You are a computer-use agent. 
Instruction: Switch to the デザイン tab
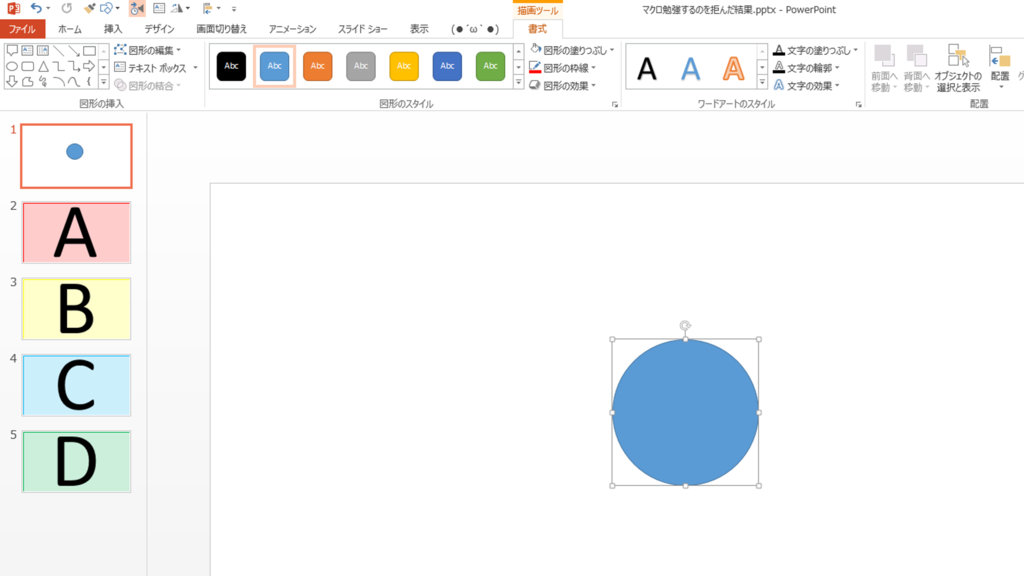tap(159, 29)
